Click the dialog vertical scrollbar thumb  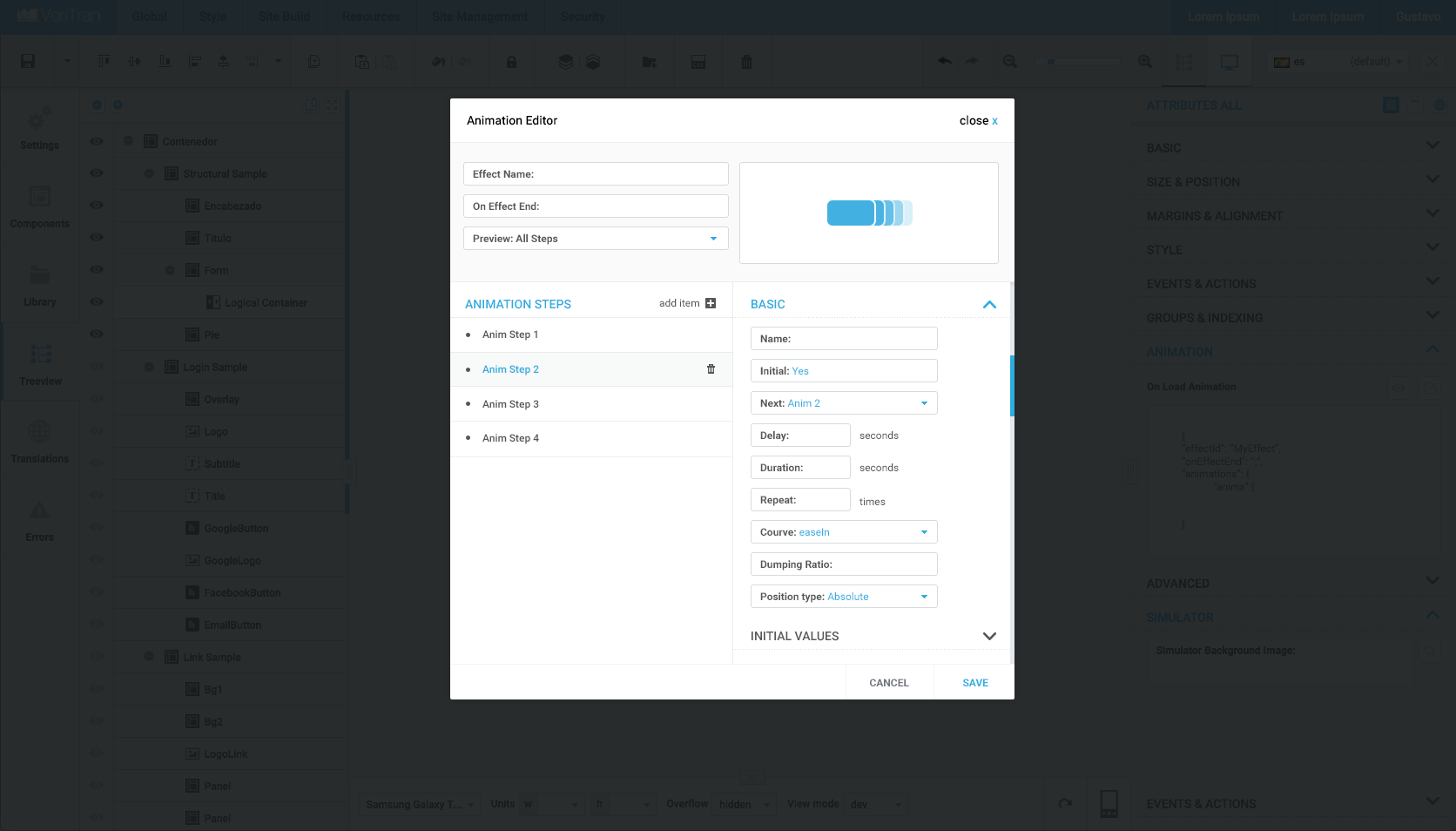(x=1012, y=385)
